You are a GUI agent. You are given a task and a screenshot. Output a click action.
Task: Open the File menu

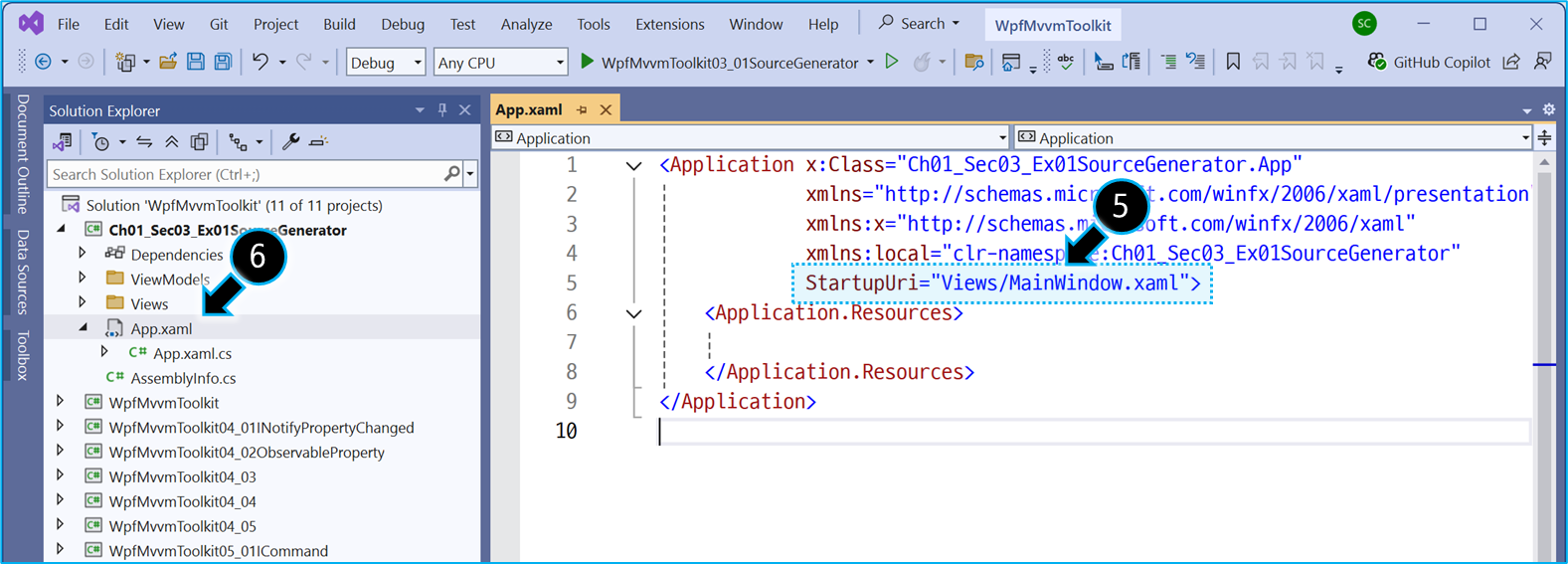coord(69,24)
